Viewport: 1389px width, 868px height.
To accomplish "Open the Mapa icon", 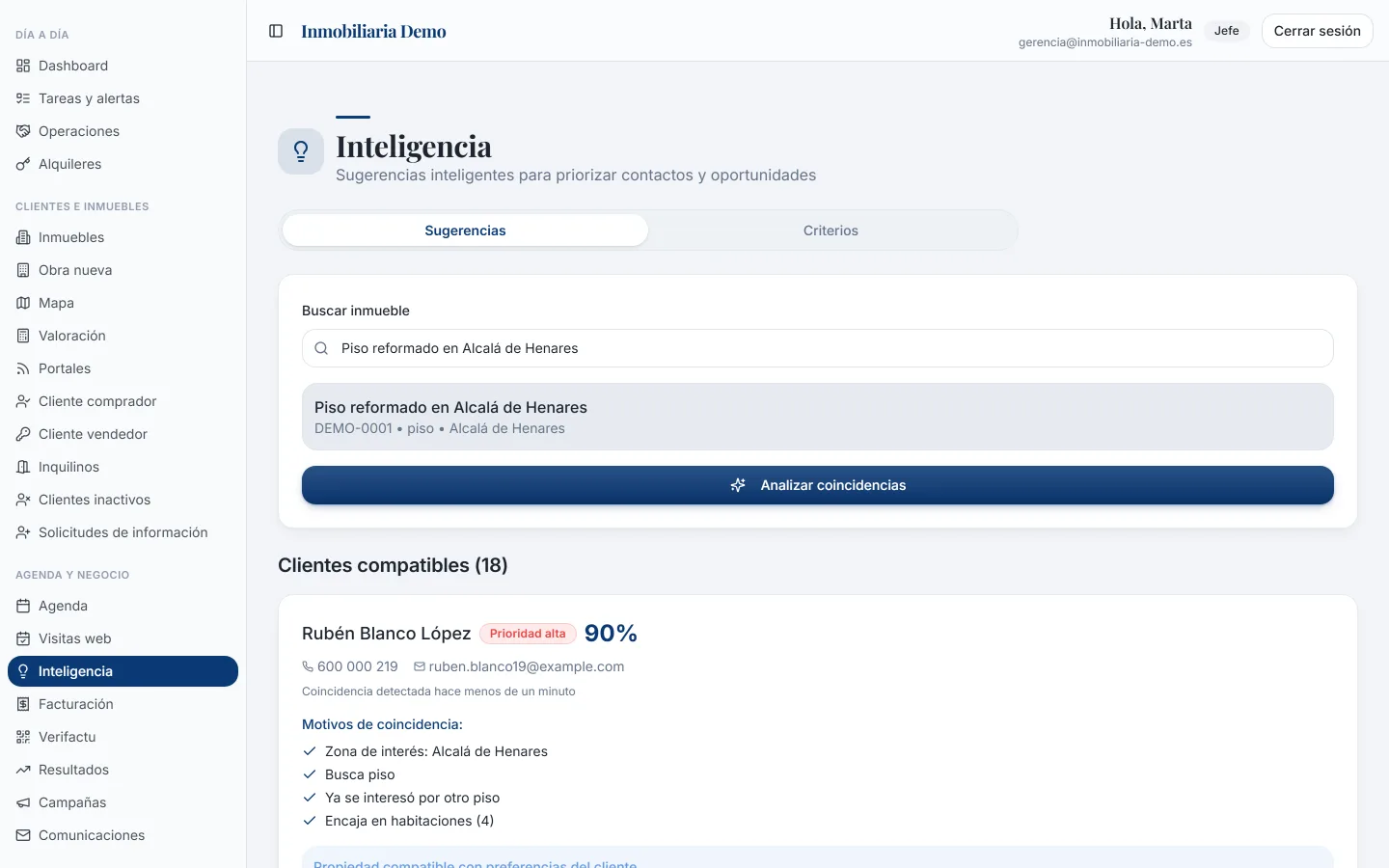I will pos(23,303).
